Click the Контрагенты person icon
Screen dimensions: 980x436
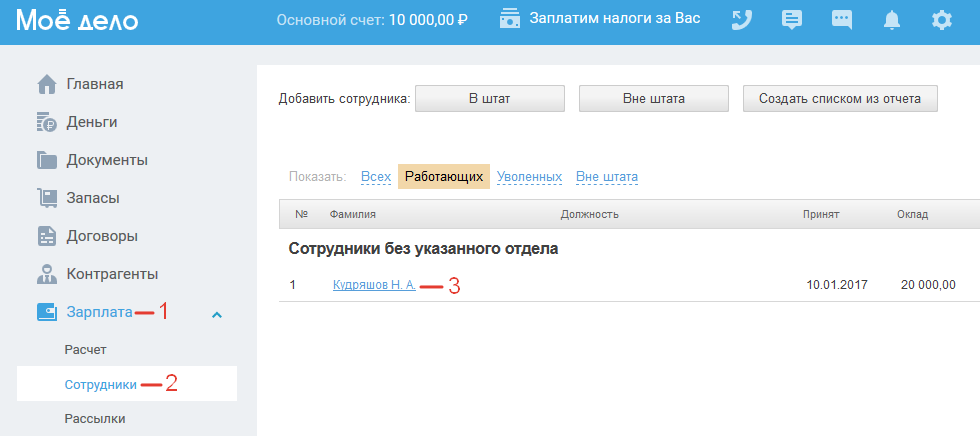pyautogui.click(x=47, y=274)
